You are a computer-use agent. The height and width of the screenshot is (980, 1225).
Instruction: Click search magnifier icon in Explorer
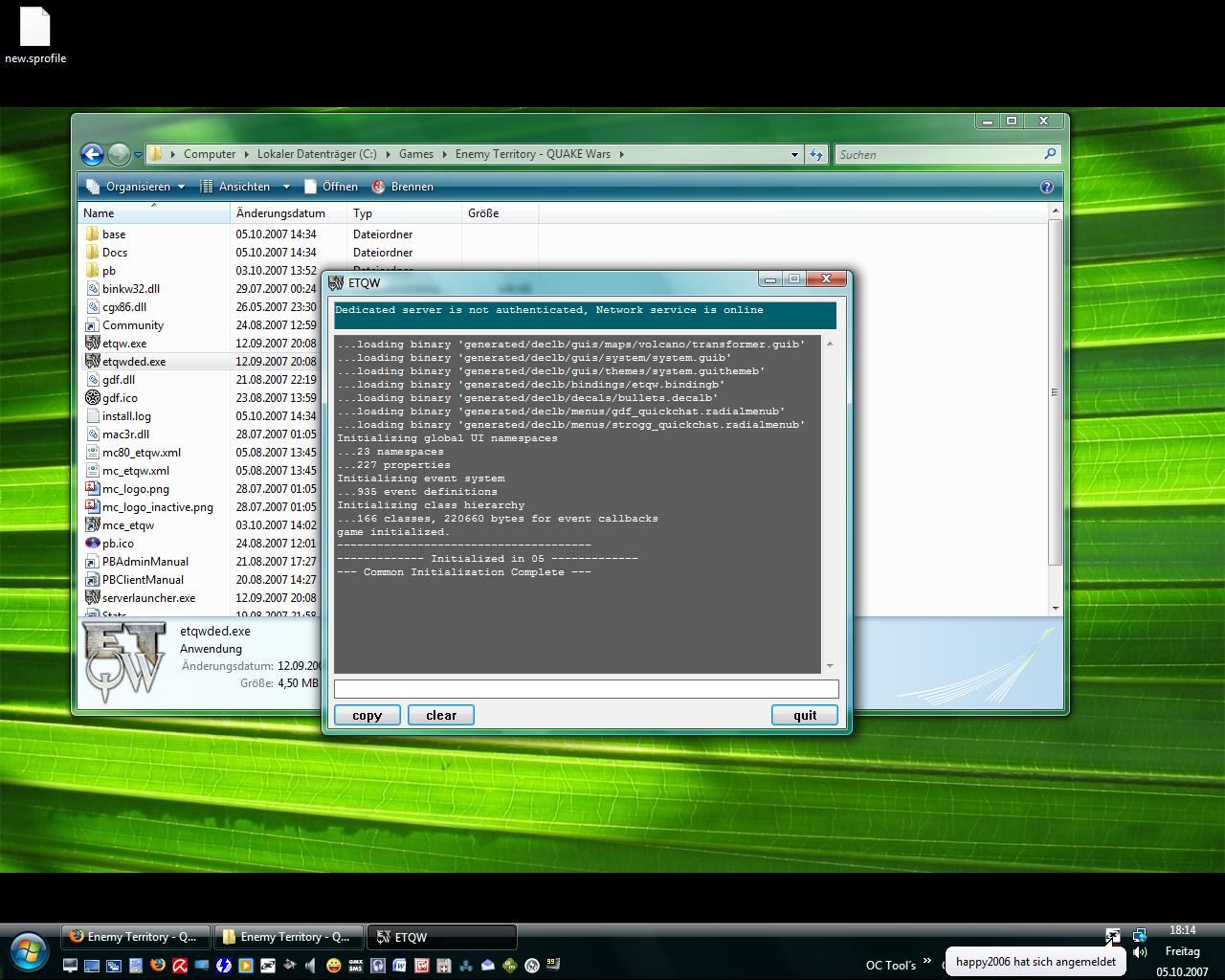[x=1050, y=154]
